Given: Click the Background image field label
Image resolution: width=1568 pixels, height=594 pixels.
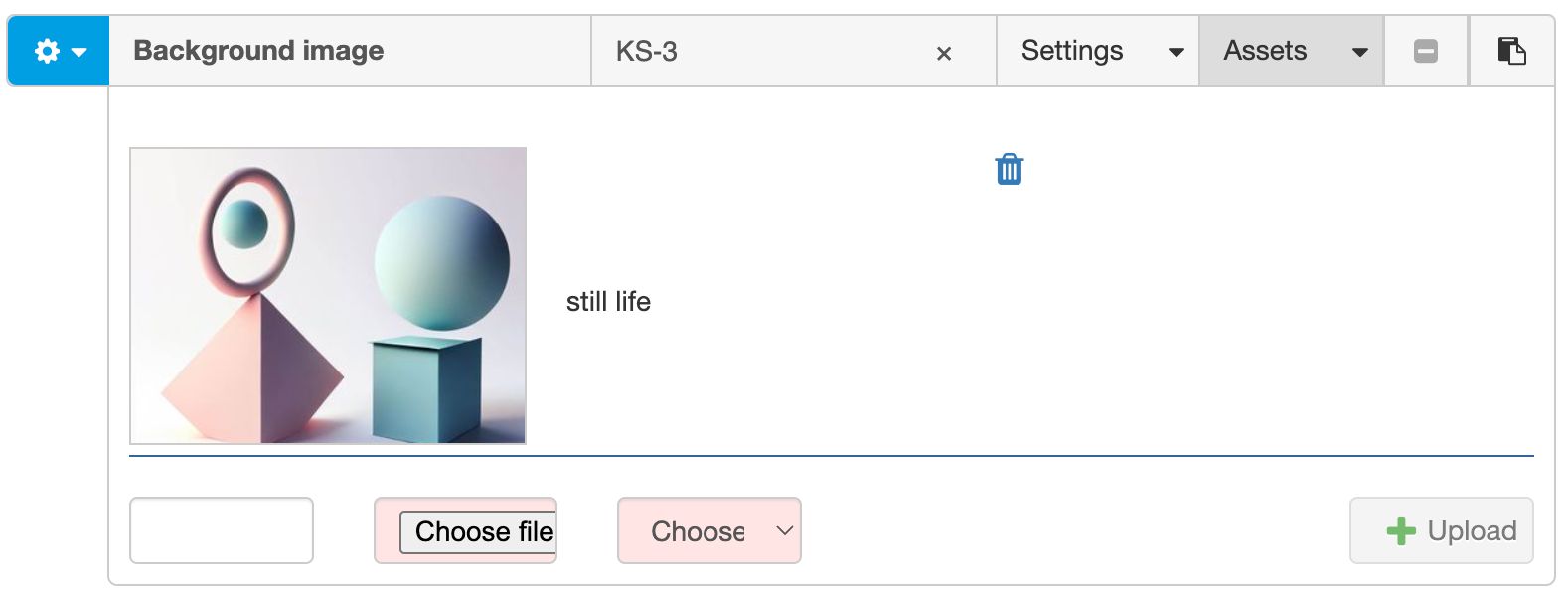Looking at the screenshot, I should [x=257, y=51].
